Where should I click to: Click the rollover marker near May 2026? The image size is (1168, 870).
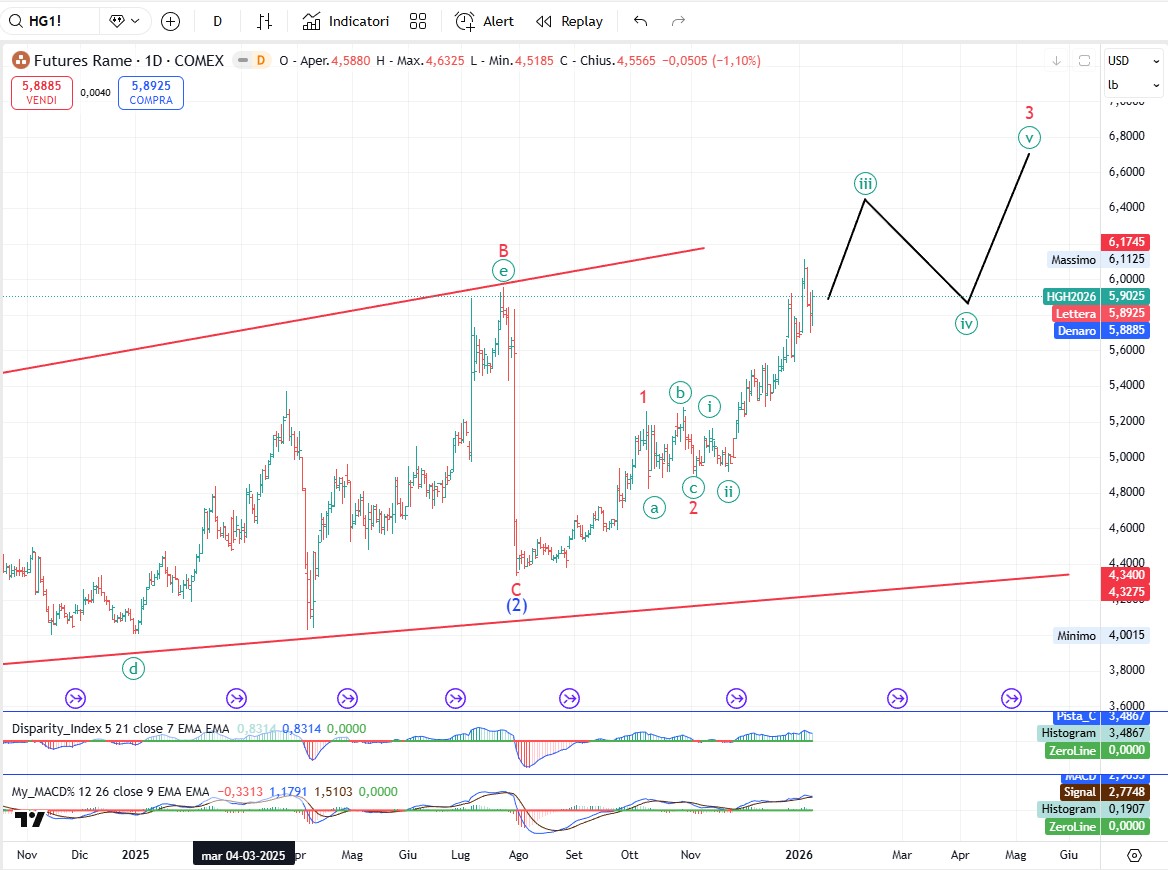(x=1011, y=698)
